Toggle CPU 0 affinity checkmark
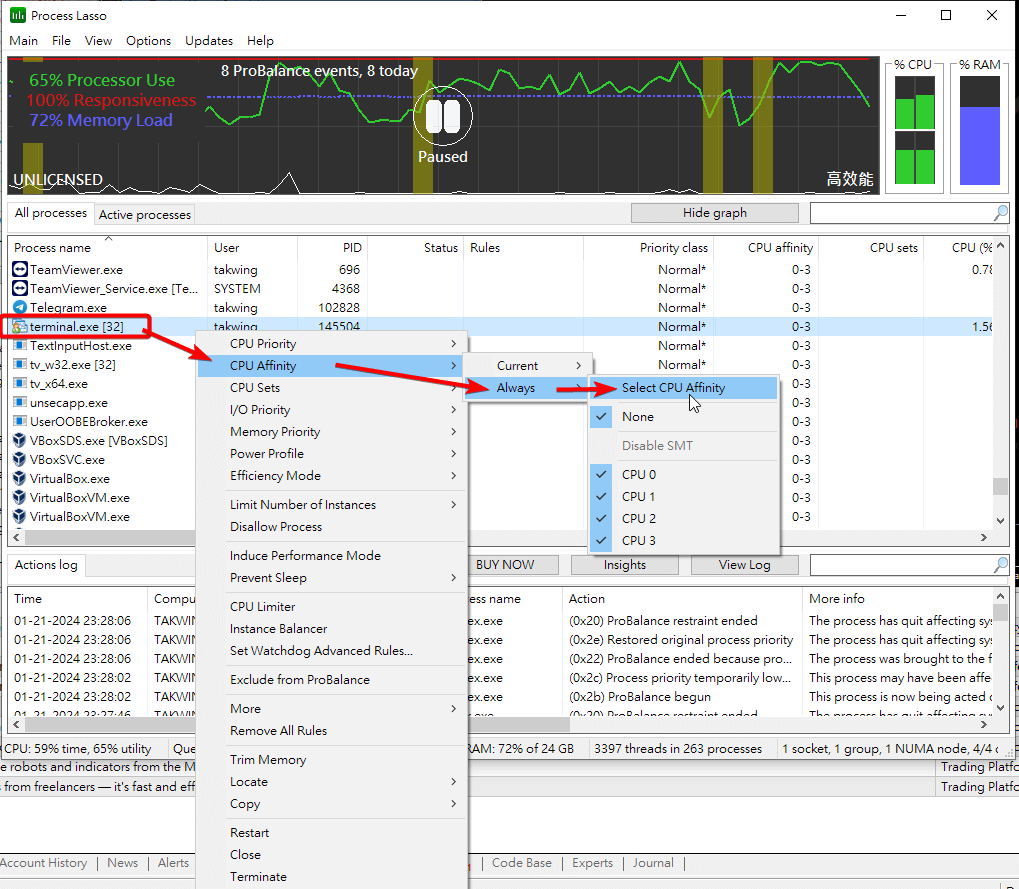1019x889 pixels. click(601, 474)
